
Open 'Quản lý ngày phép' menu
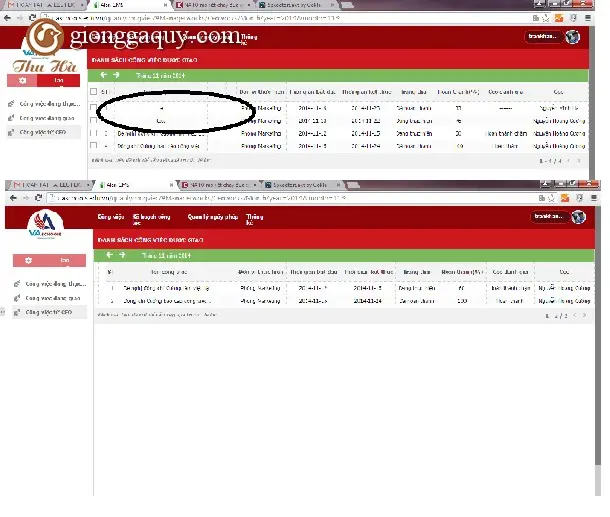212,217
